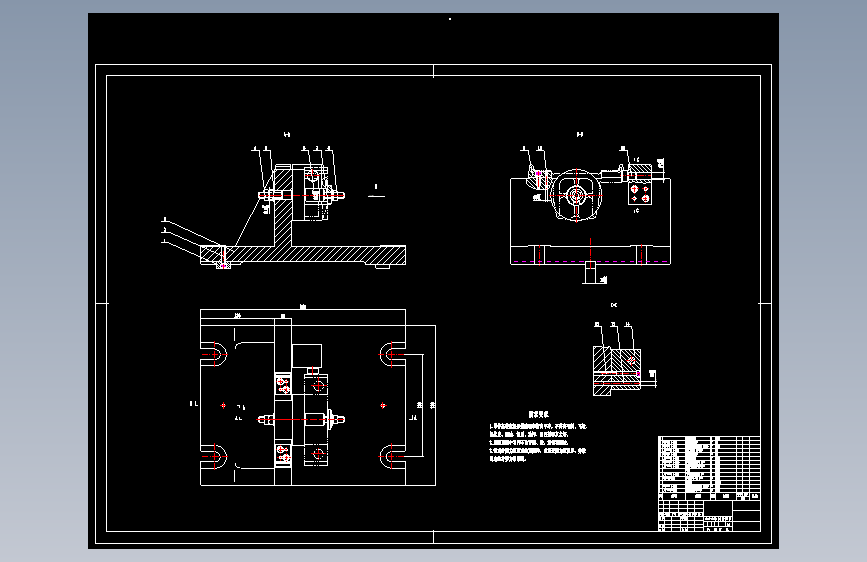Click the lower-right U-slot in plan view
Viewport: 867px width, 562px height.
pos(392,457)
